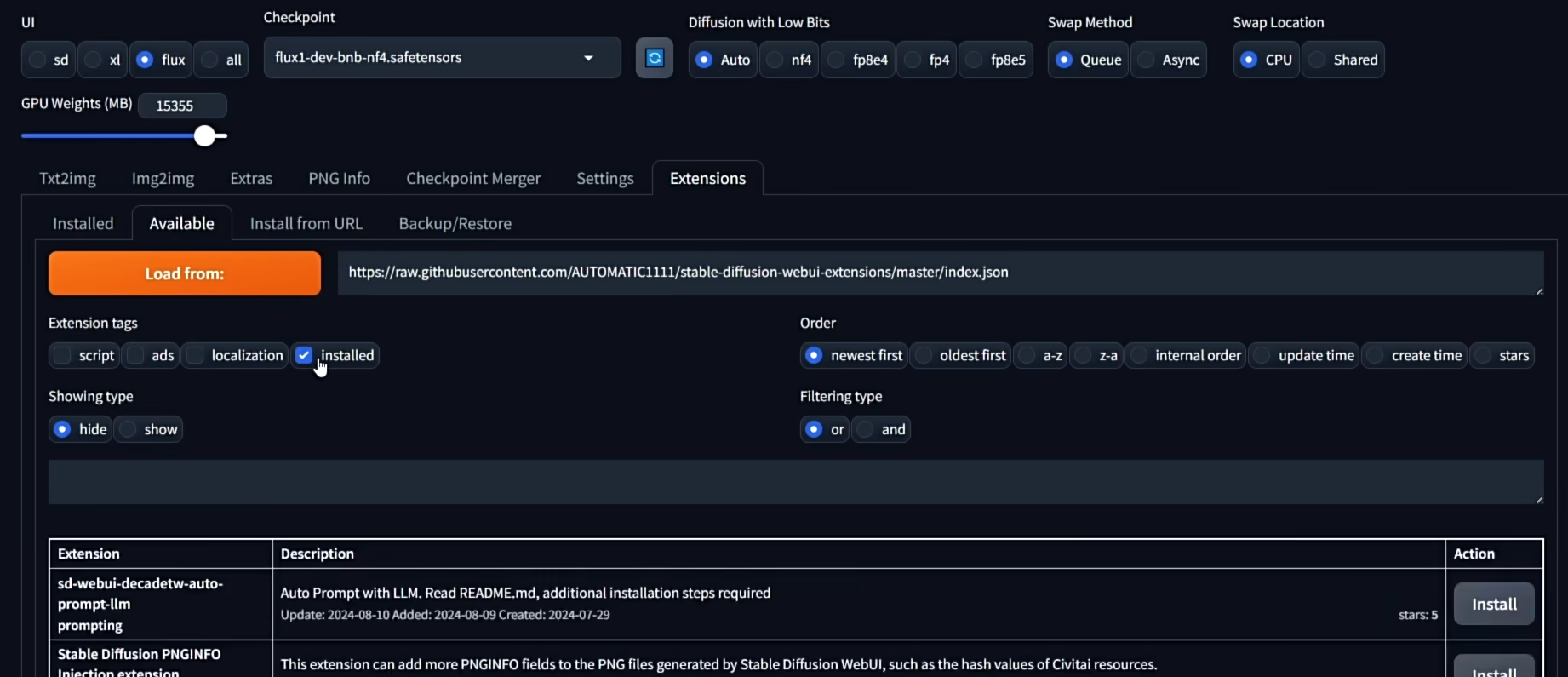Image resolution: width=1568 pixels, height=677 pixels.
Task: Select the sd UI radio option
Action: point(38,60)
